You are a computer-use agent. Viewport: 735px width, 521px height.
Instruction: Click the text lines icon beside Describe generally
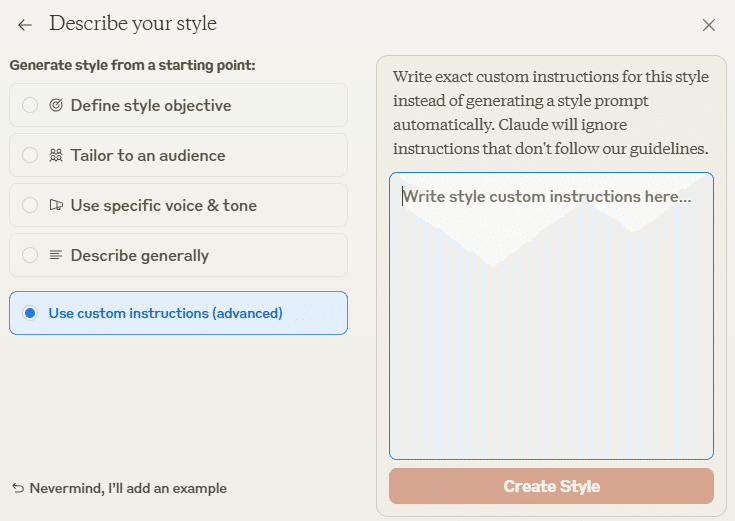pos(56,255)
